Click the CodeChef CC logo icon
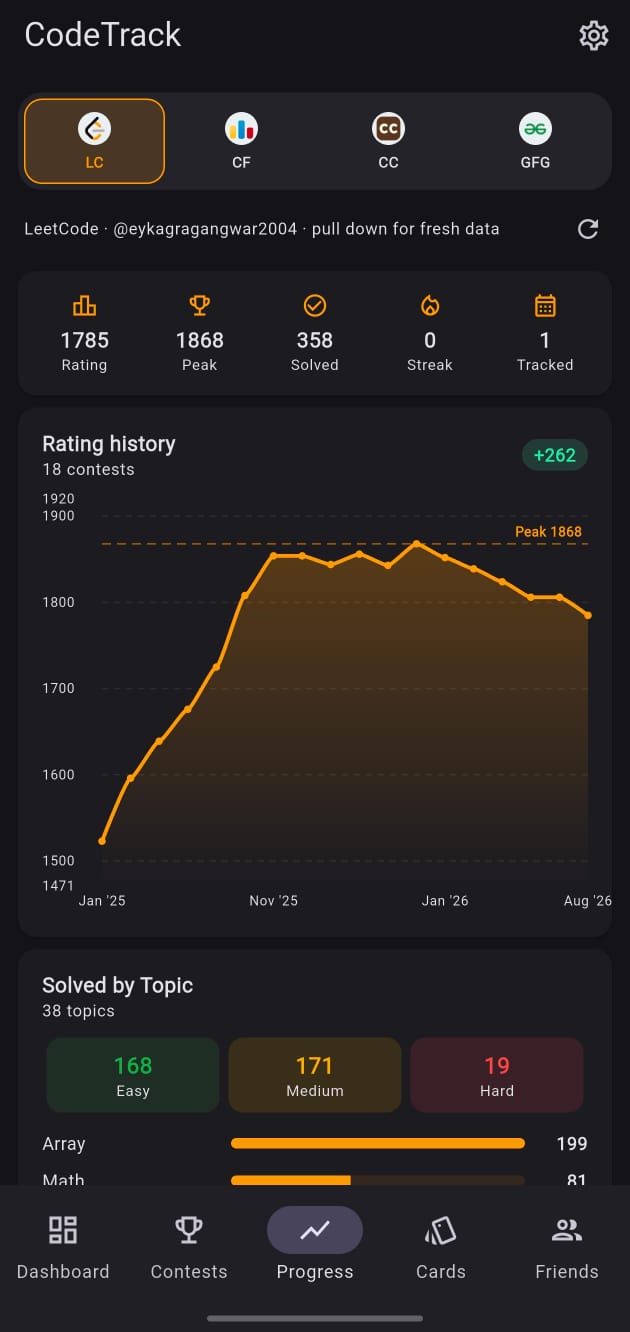The image size is (630, 1332). tap(388, 128)
